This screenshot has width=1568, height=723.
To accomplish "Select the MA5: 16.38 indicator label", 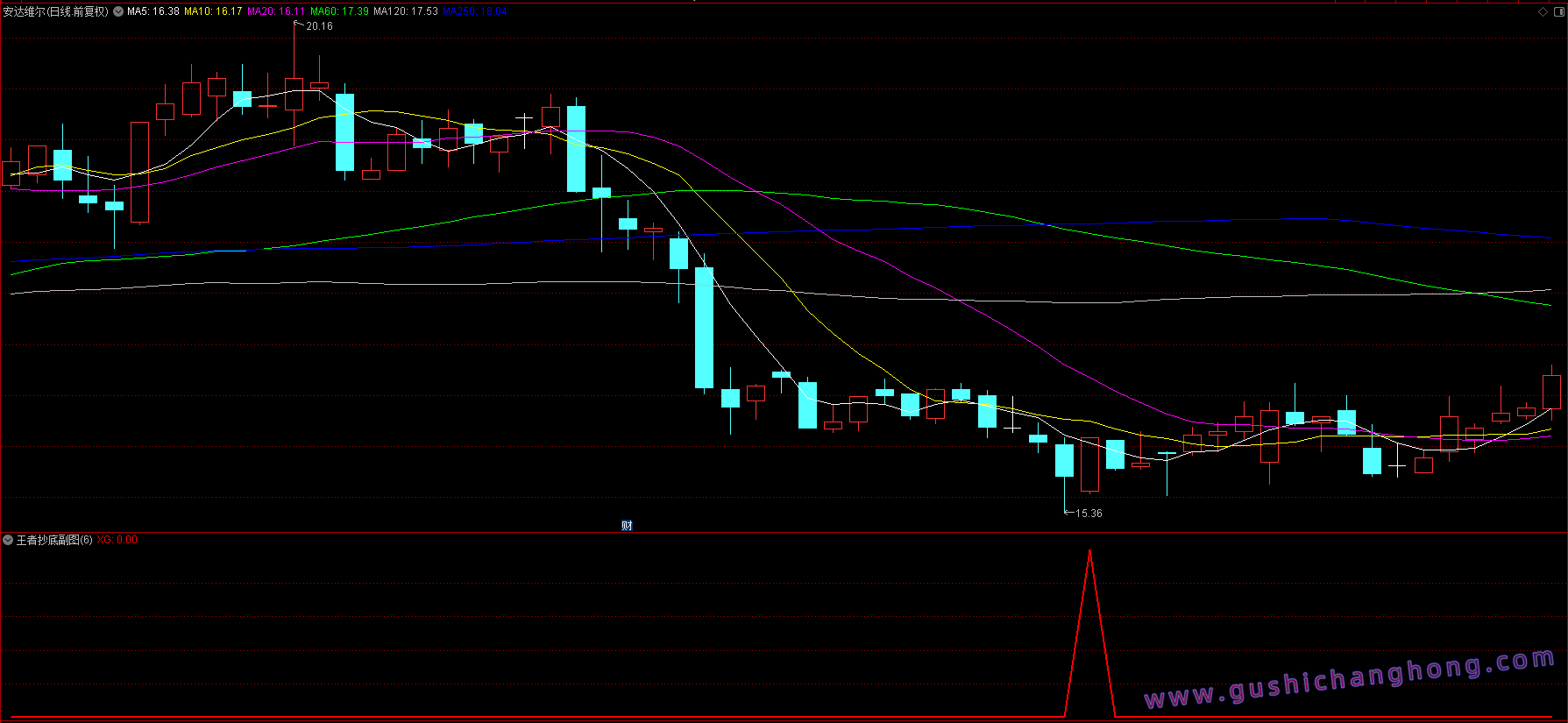I will (153, 11).
